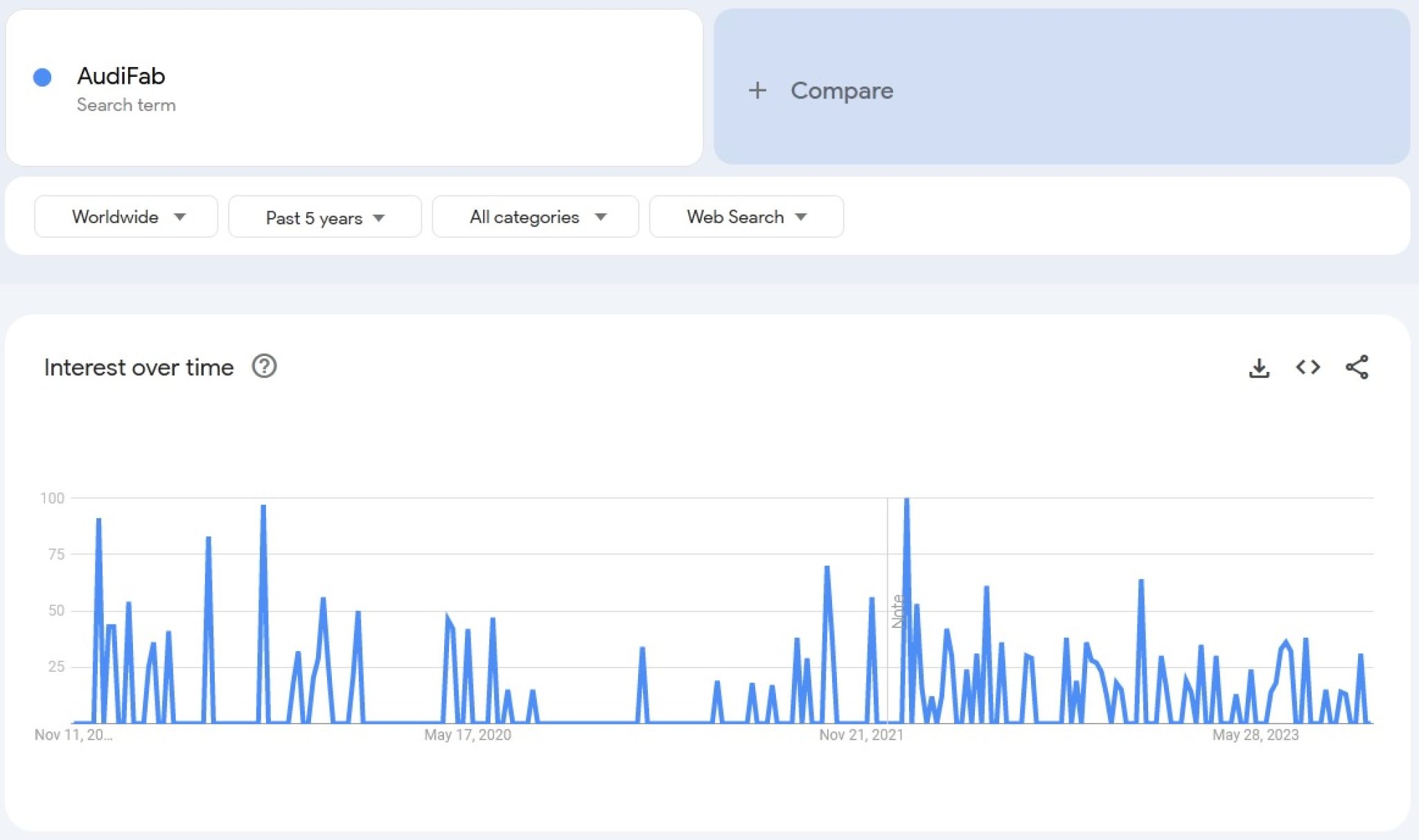The width and height of the screenshot is (1419, 840).
Task: Open the Worldwide region dropdown
Action: click(x=126, y=217)
